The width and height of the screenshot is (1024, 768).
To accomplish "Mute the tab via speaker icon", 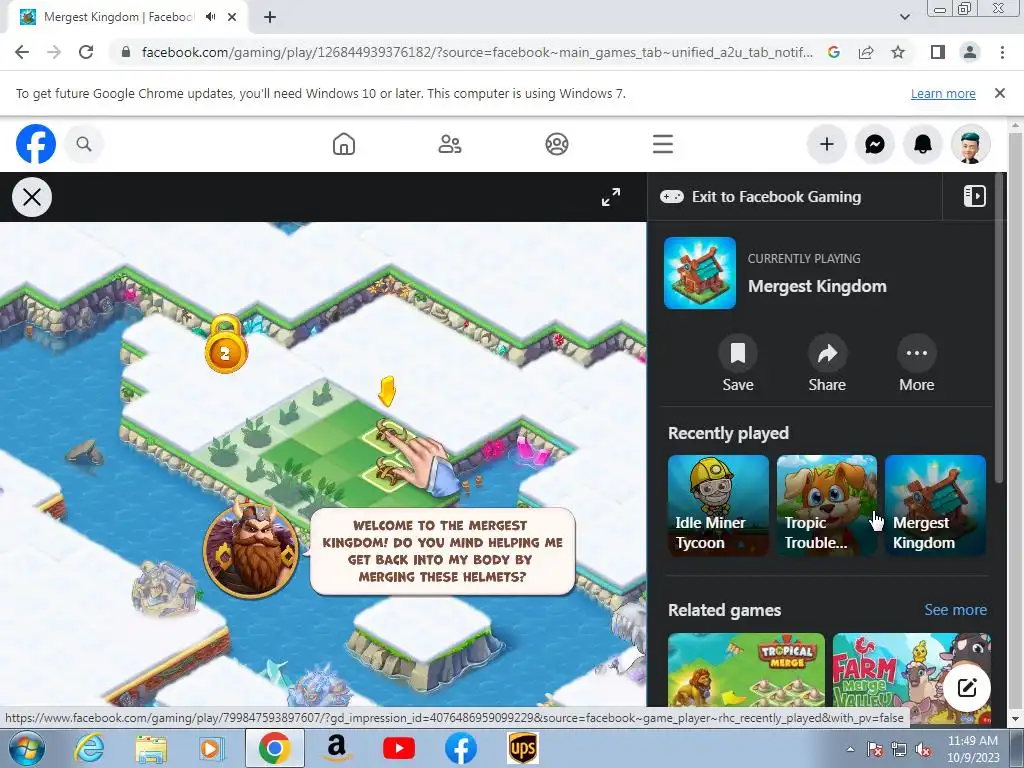I will click(210, 17).
